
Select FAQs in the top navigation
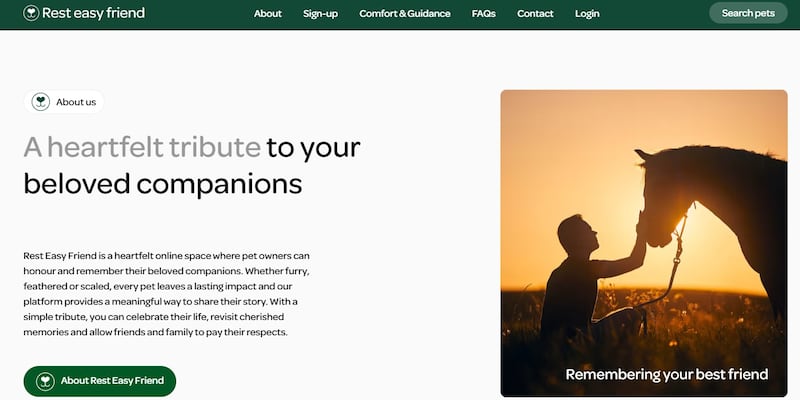(x=484, y=14)
